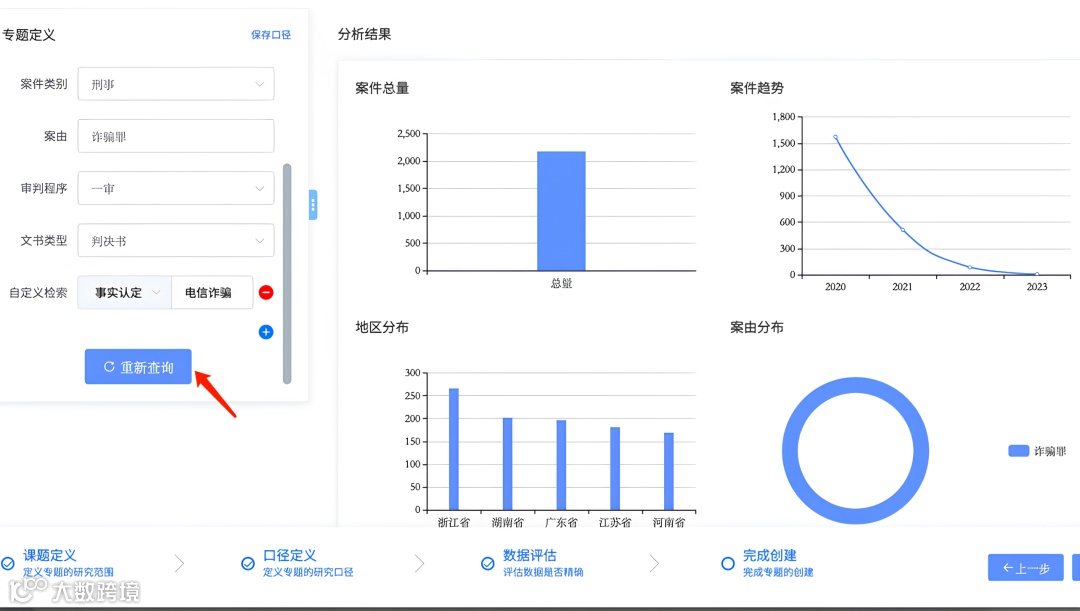
Task: Click the 口径定义 step check icon
Action: 248,563
